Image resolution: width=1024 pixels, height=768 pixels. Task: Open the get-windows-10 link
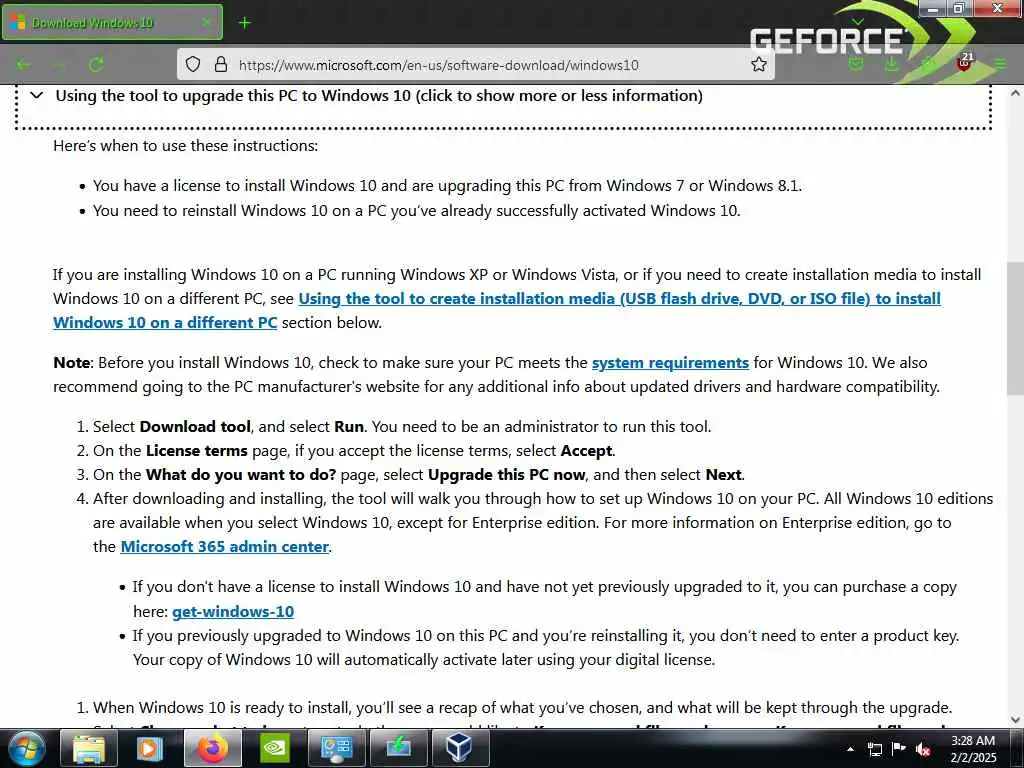coord(233,611)
